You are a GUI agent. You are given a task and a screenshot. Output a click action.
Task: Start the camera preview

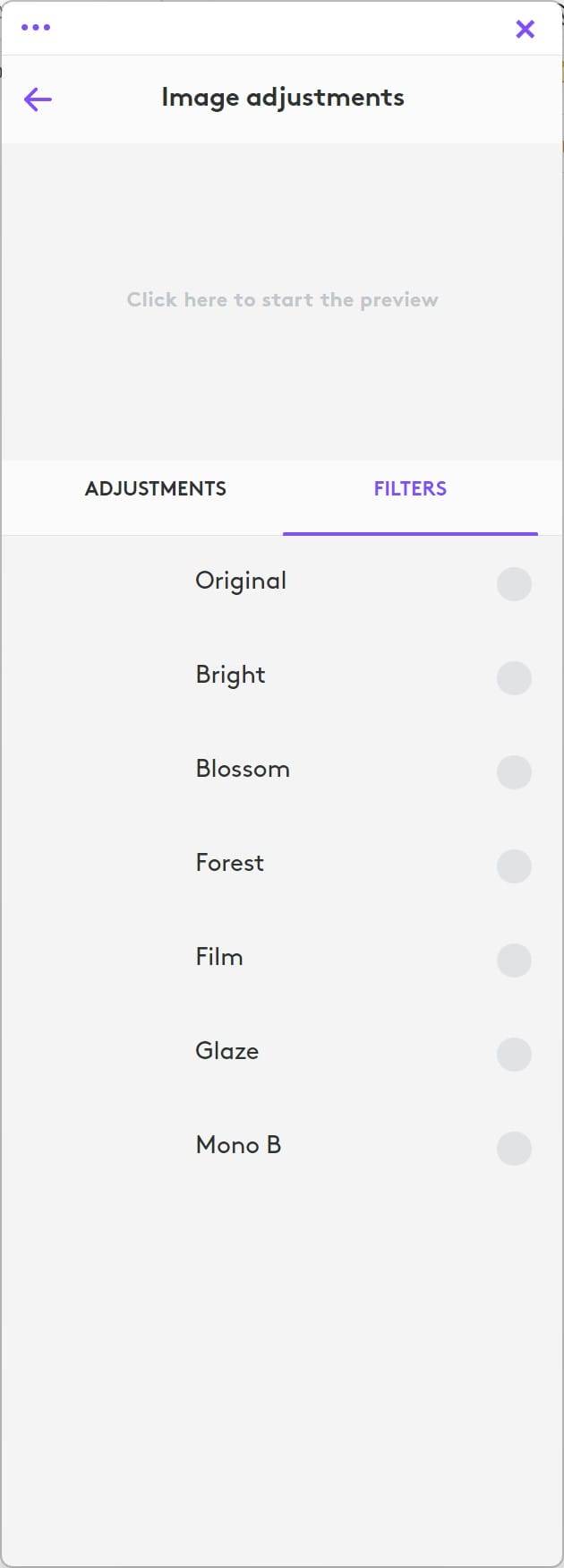282,300
